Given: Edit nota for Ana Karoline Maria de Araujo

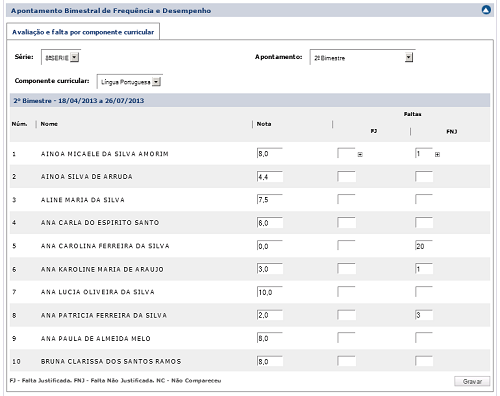Looking at the screenshot, I should [270, 269].
